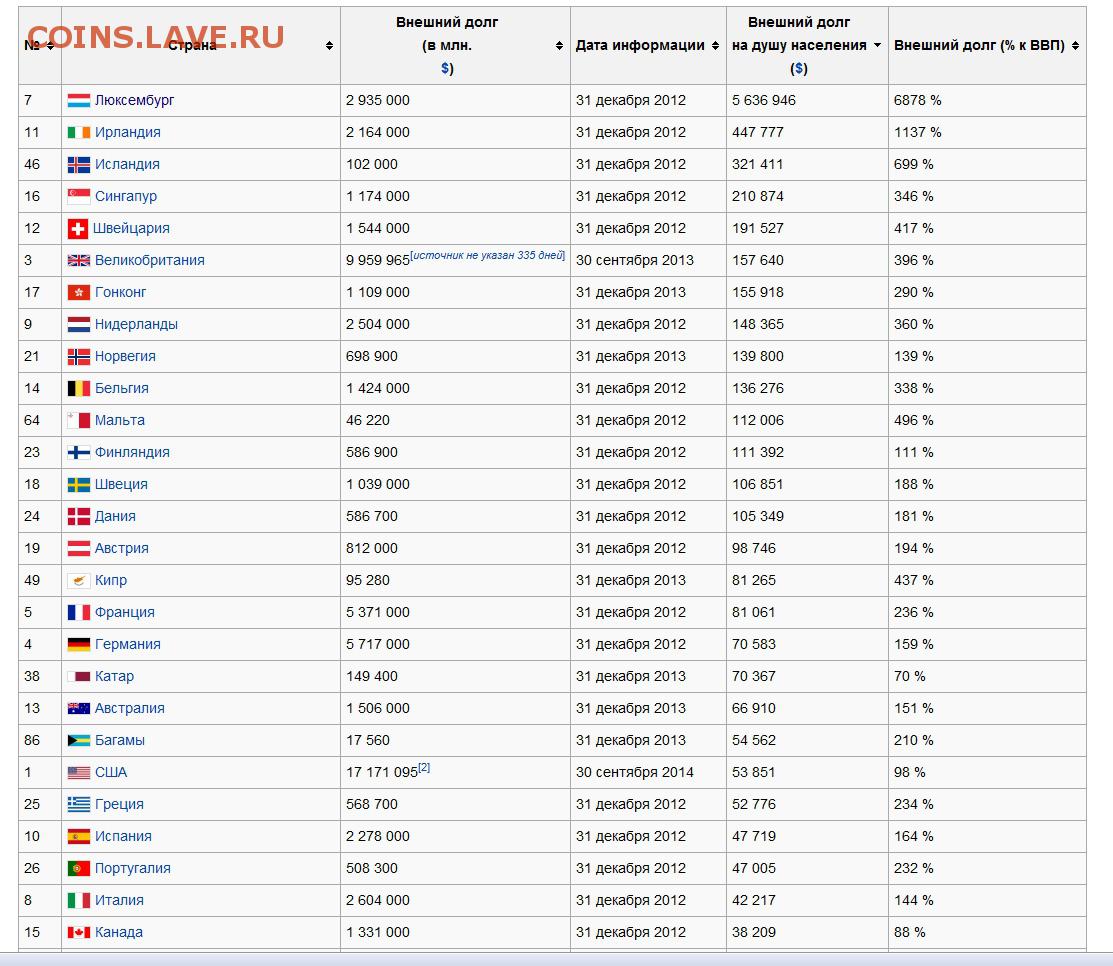
Task: Select the debt value '46 220'
Action: coord(368,420)
